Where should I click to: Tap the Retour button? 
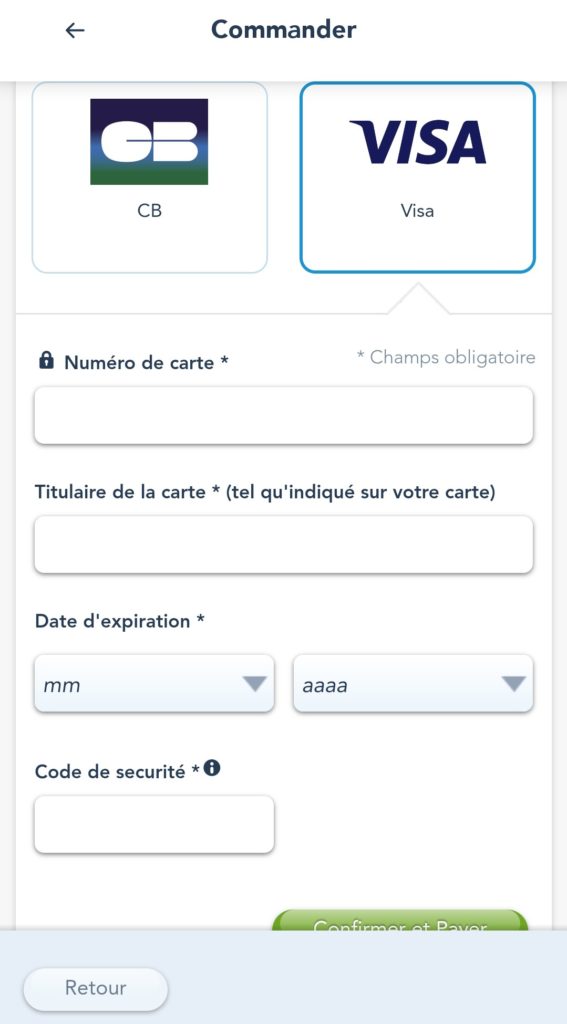tap(95, 987)
